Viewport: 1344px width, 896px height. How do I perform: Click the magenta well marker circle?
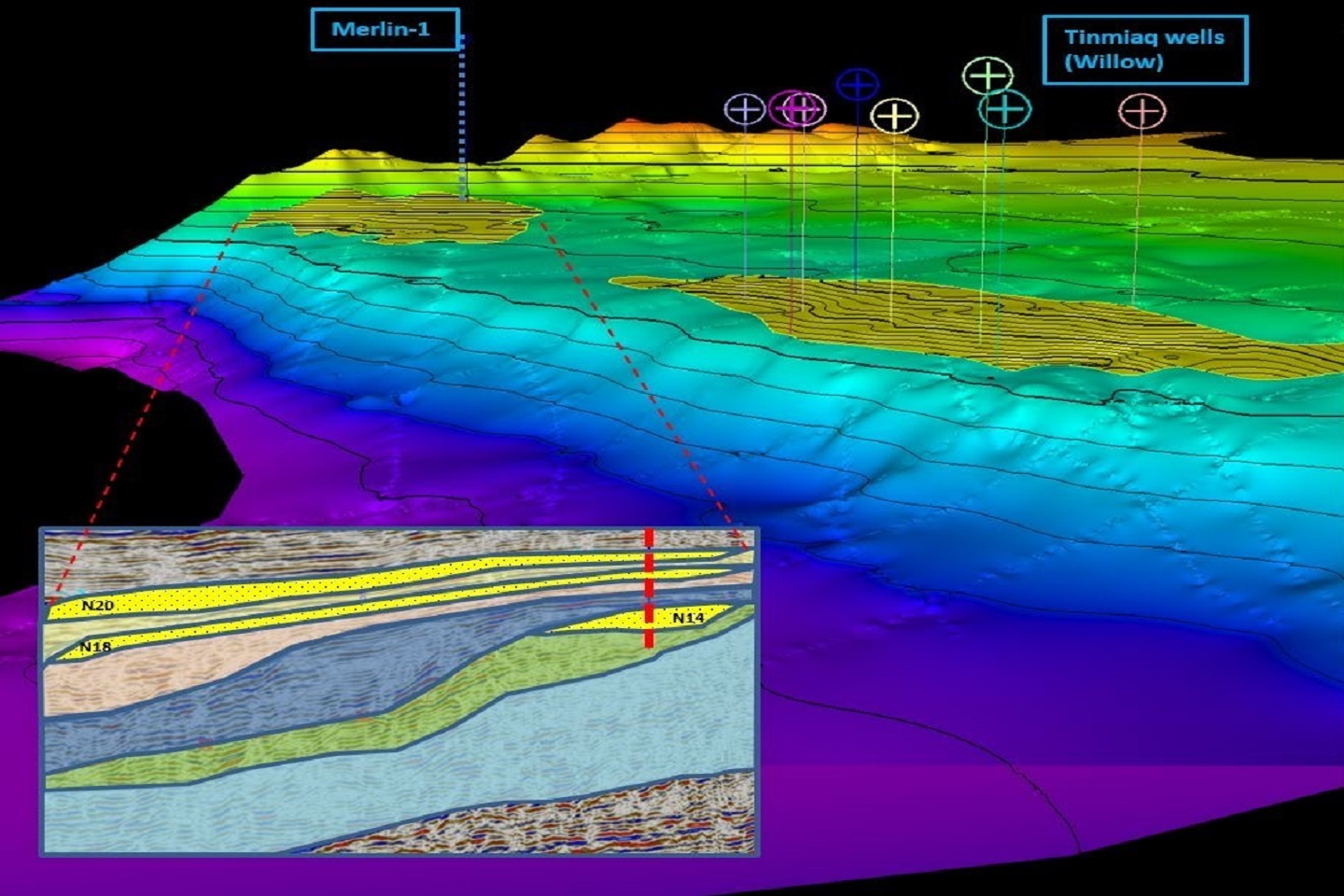789,109
